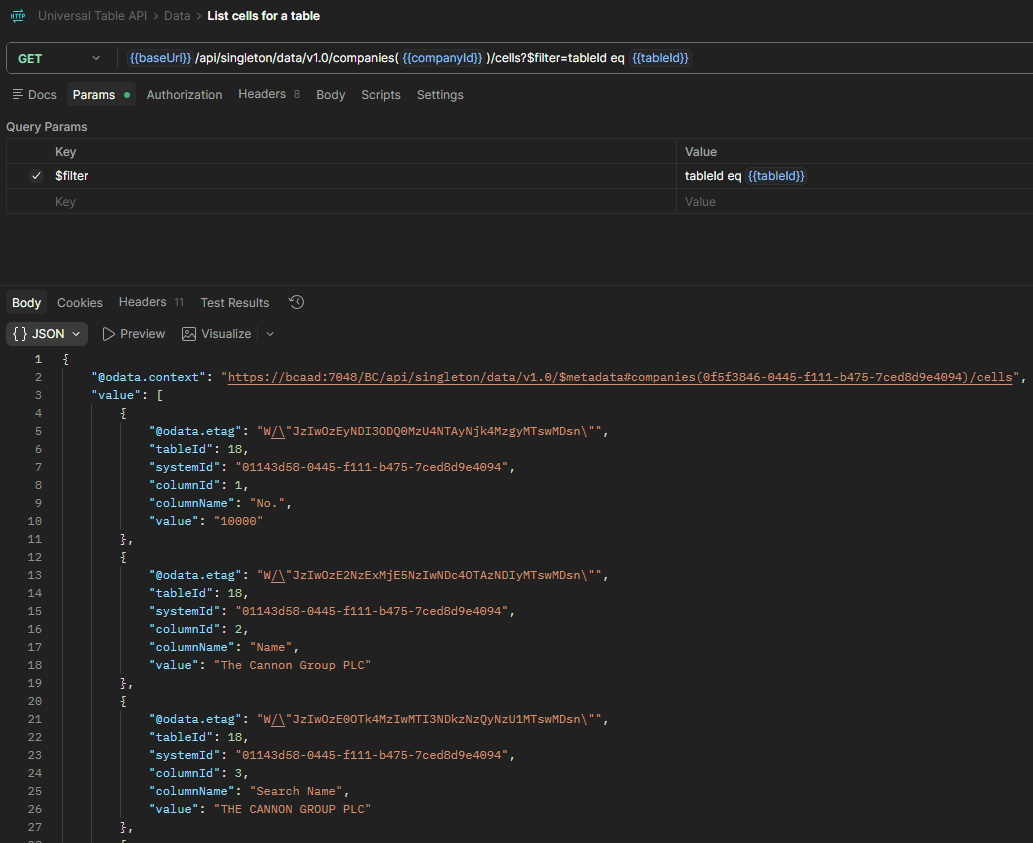The height and width of the screenshot is (843, 1033).
Task: Open the GET method dropdown
Action: [58, 58]
